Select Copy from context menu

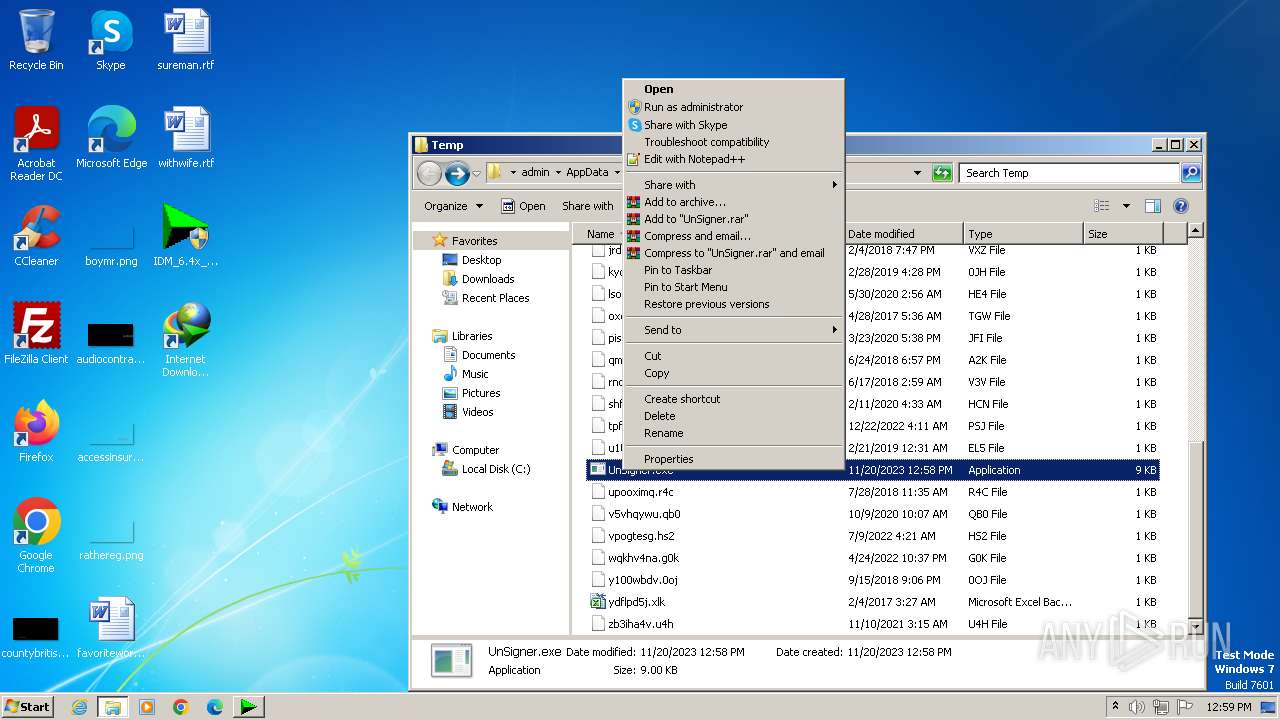pyautogui.click(x=733, y=373)
